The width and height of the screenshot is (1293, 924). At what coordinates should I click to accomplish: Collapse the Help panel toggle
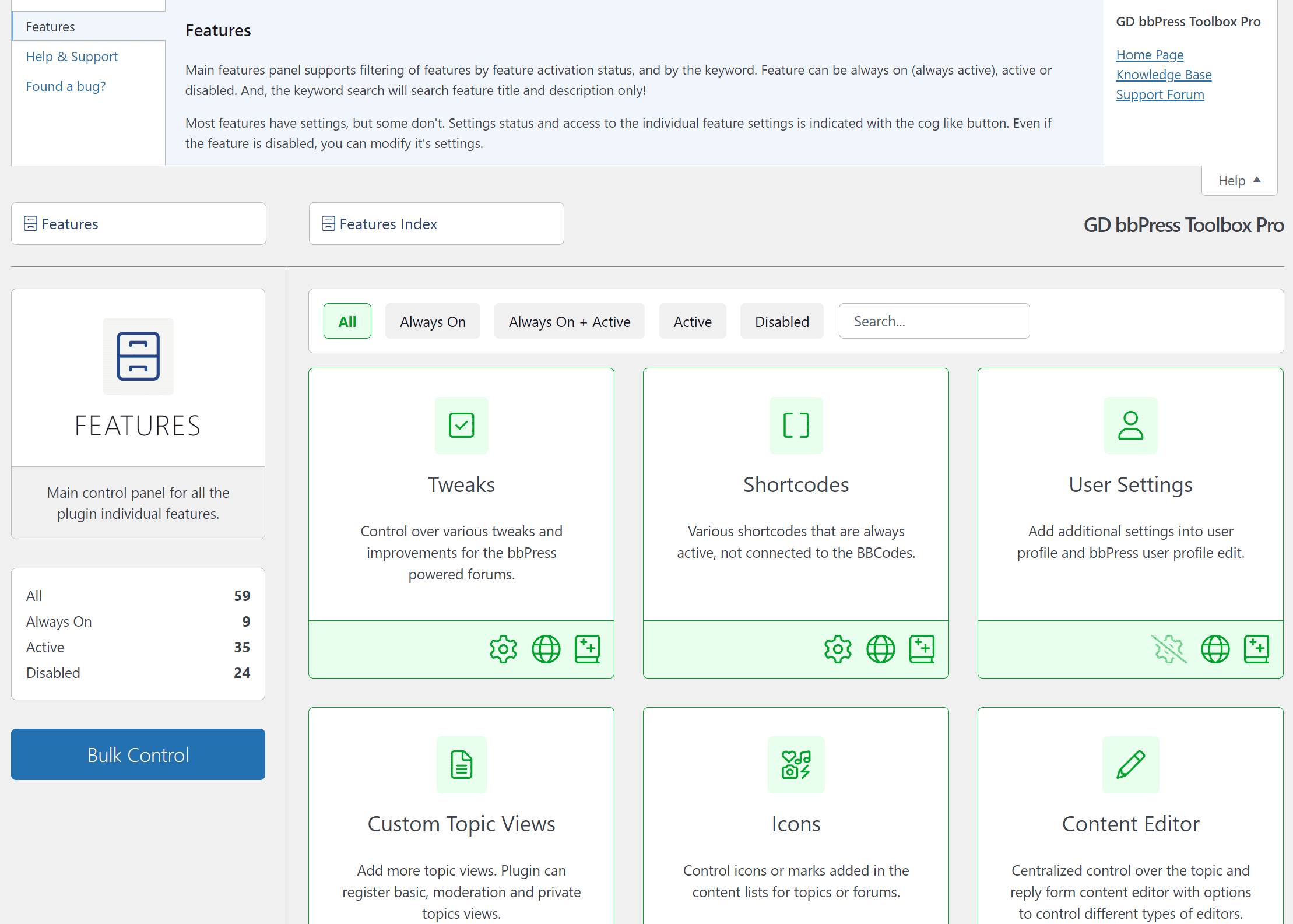pos(1239,181)
